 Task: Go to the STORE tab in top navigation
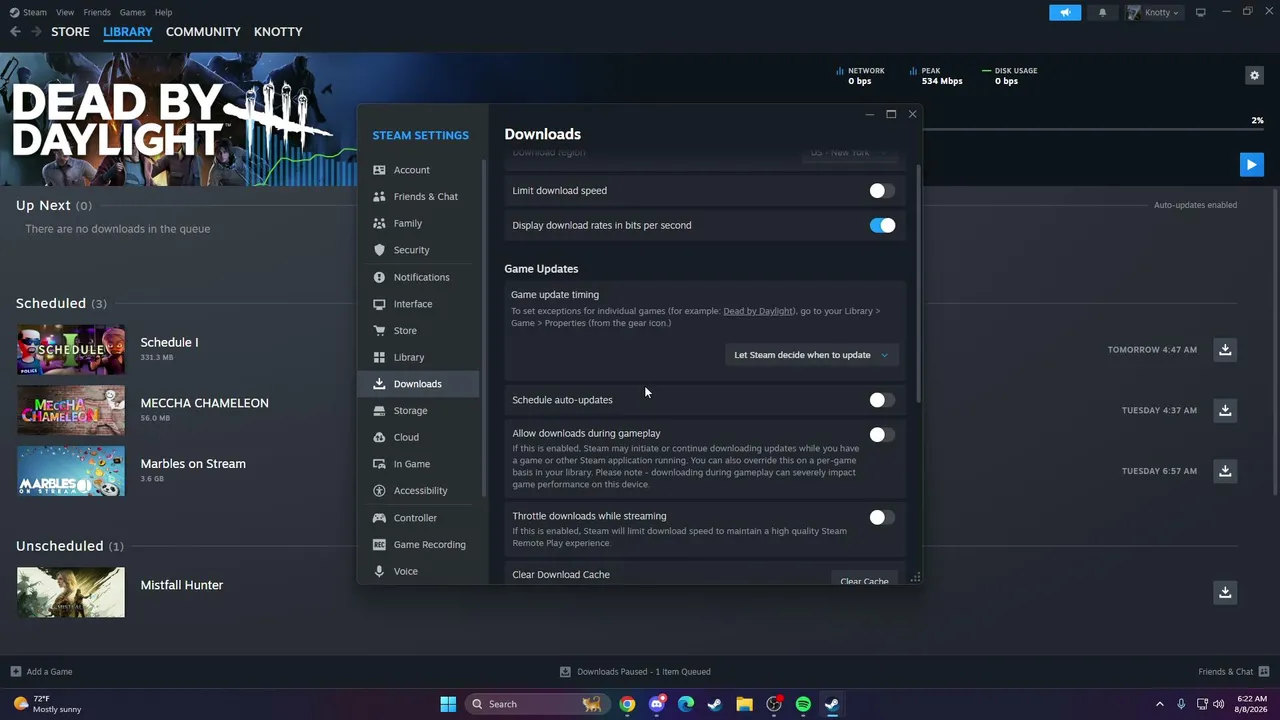[70, 32]
